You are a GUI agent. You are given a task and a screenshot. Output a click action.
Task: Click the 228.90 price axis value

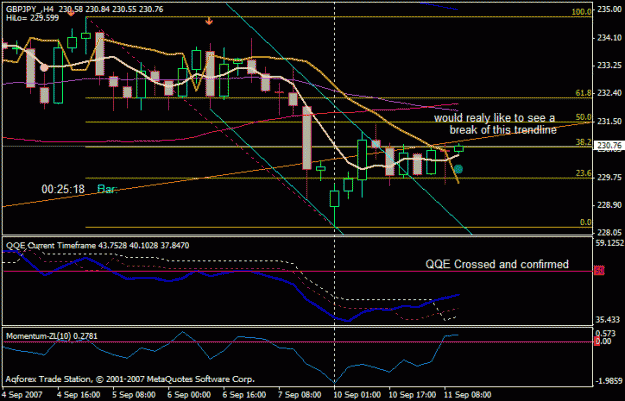pos(609,204)
